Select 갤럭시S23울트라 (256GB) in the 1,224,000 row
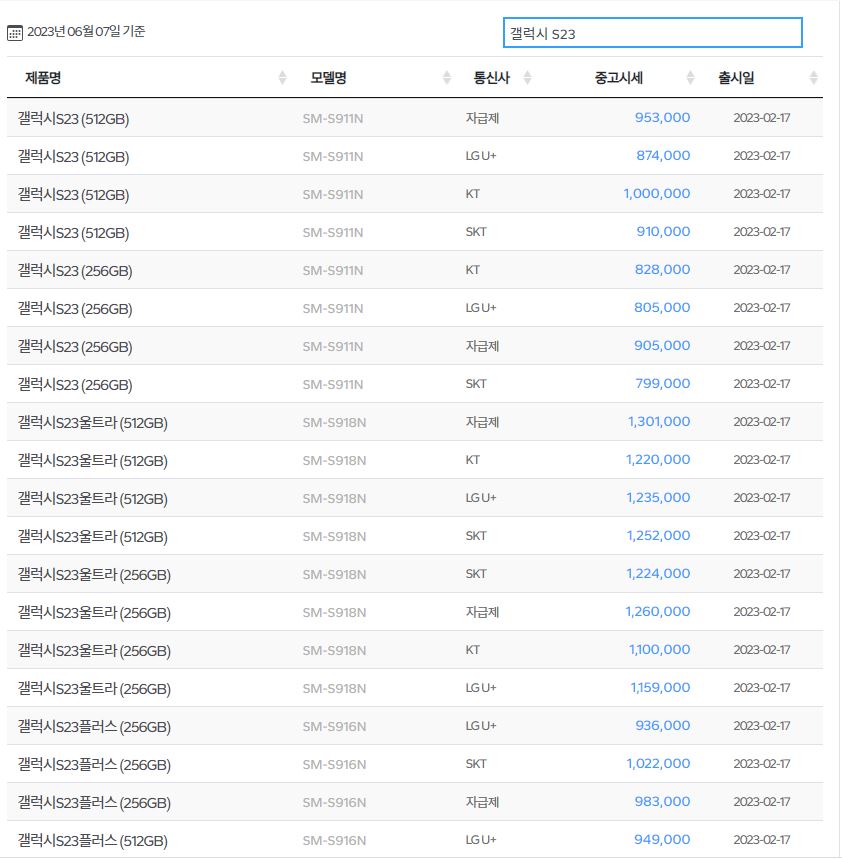This screenshot has width=842, height=859. point(94,575)
